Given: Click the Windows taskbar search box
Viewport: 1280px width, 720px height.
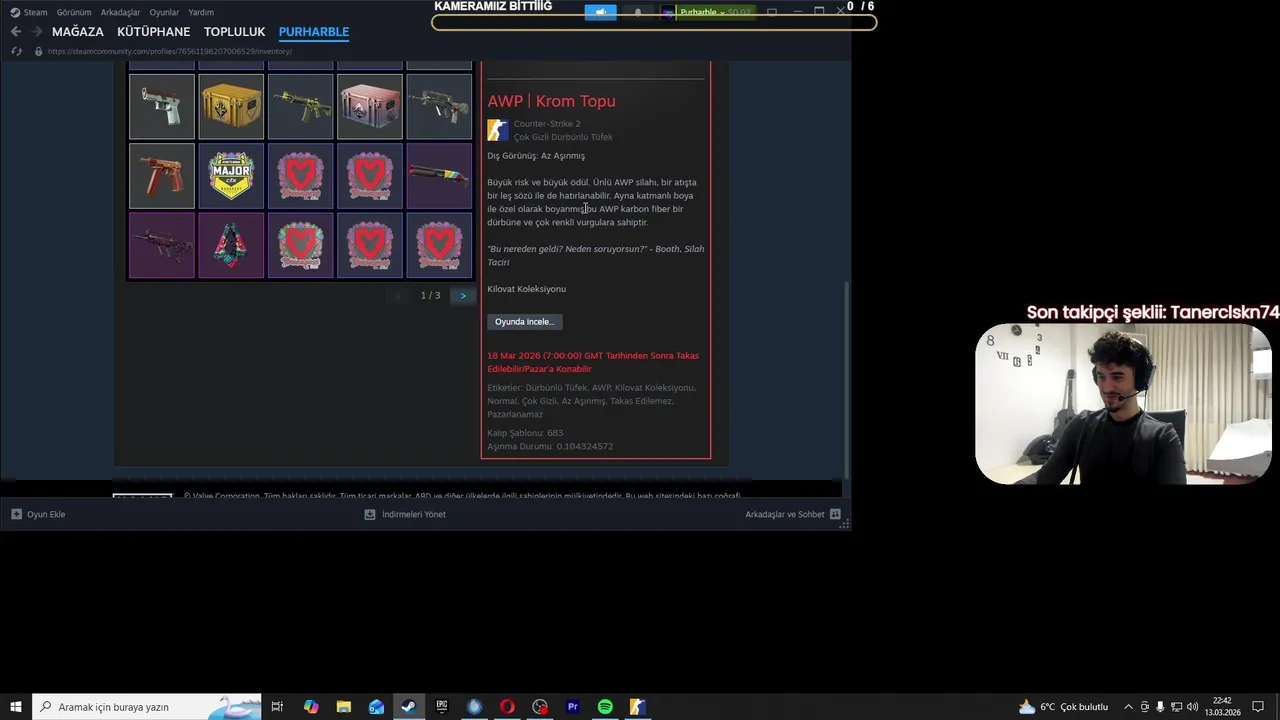Looking at the screenshot, I should 147,707.
